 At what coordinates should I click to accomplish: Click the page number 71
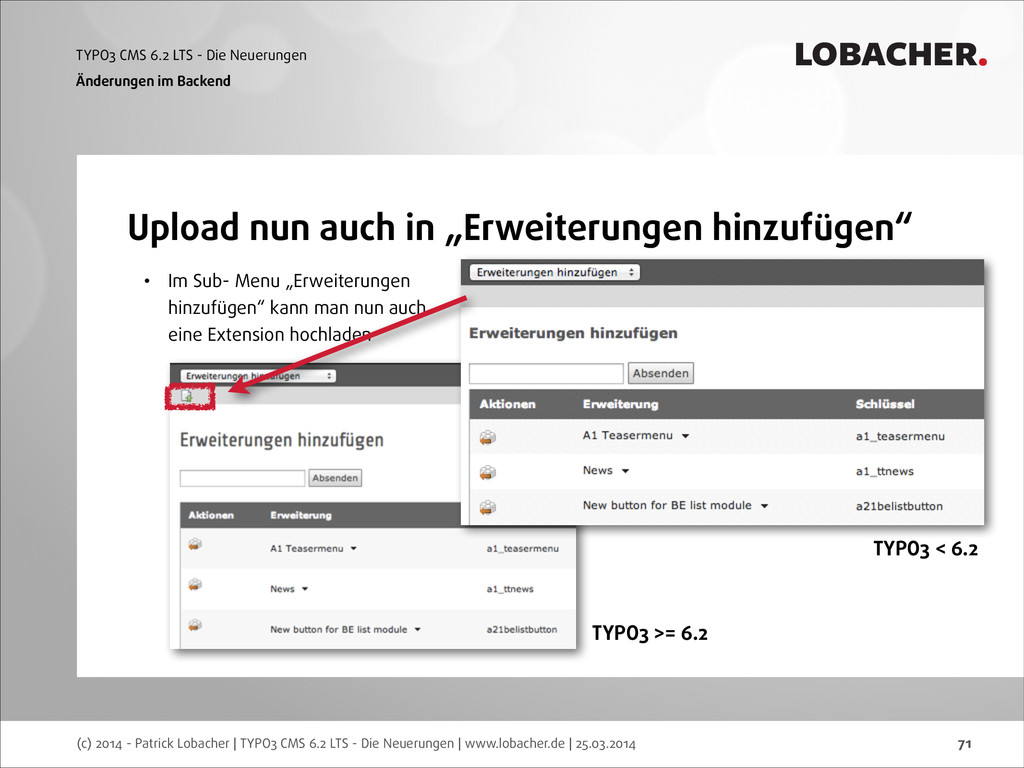tap(965, 744)
